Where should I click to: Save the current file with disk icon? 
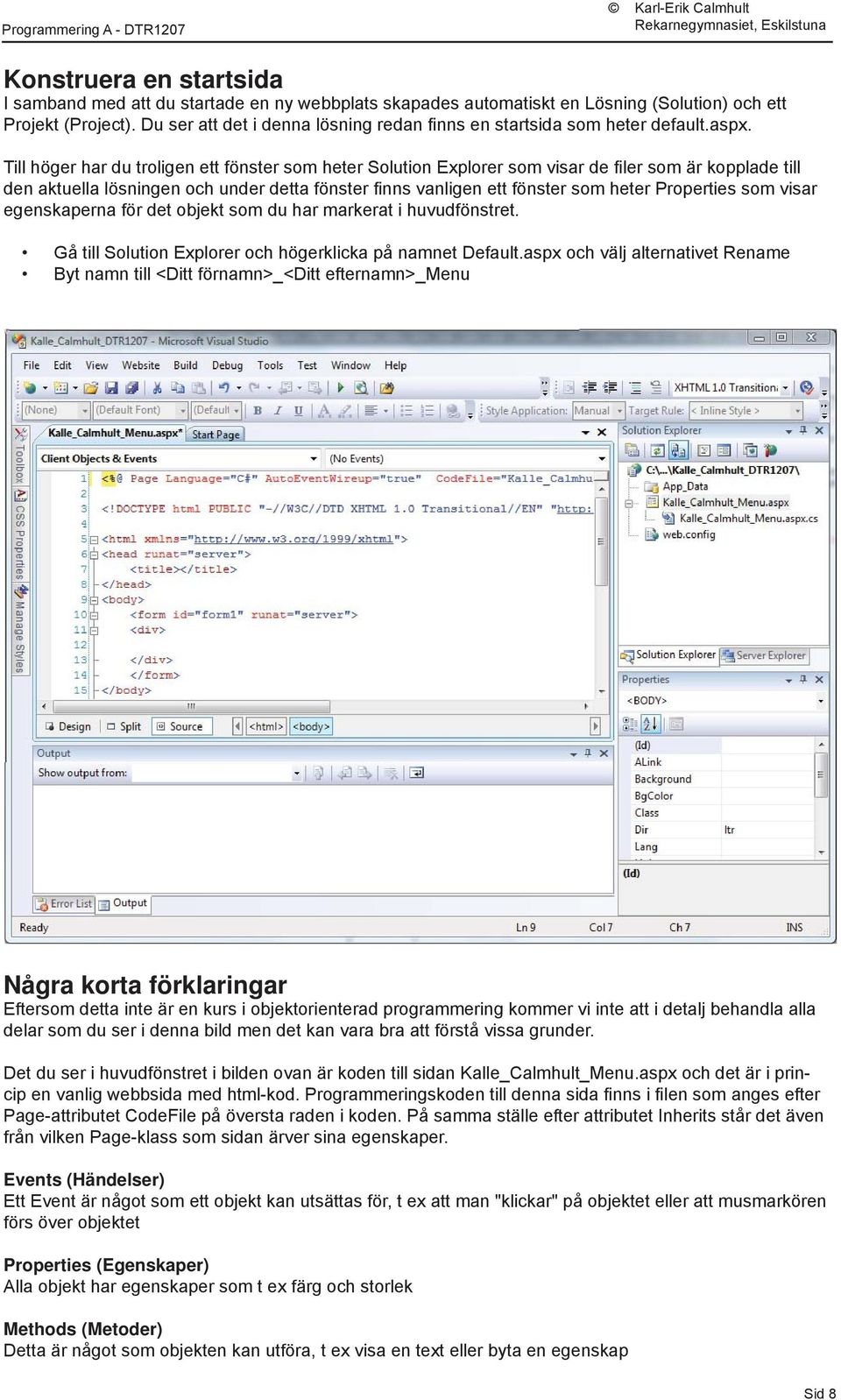coord(111,387)
